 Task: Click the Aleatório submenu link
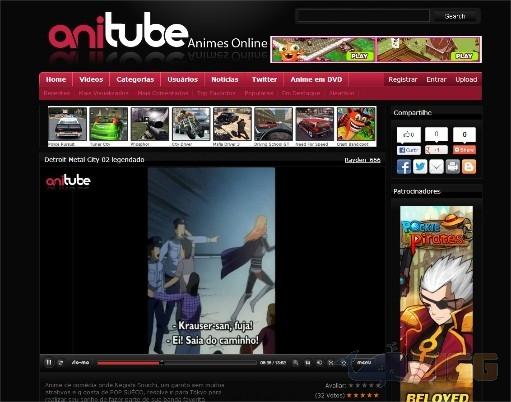coord(342,93)
